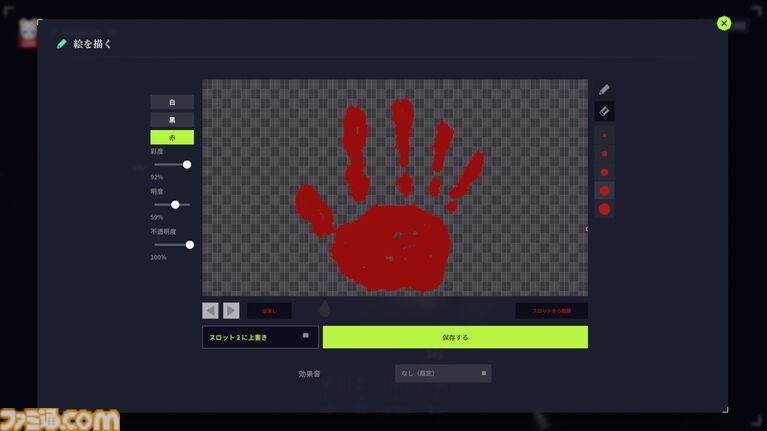Click the 100% opacity value text
Image resolution: width=767 pixels, height=431 pixels.
click(x=158, y=257)
